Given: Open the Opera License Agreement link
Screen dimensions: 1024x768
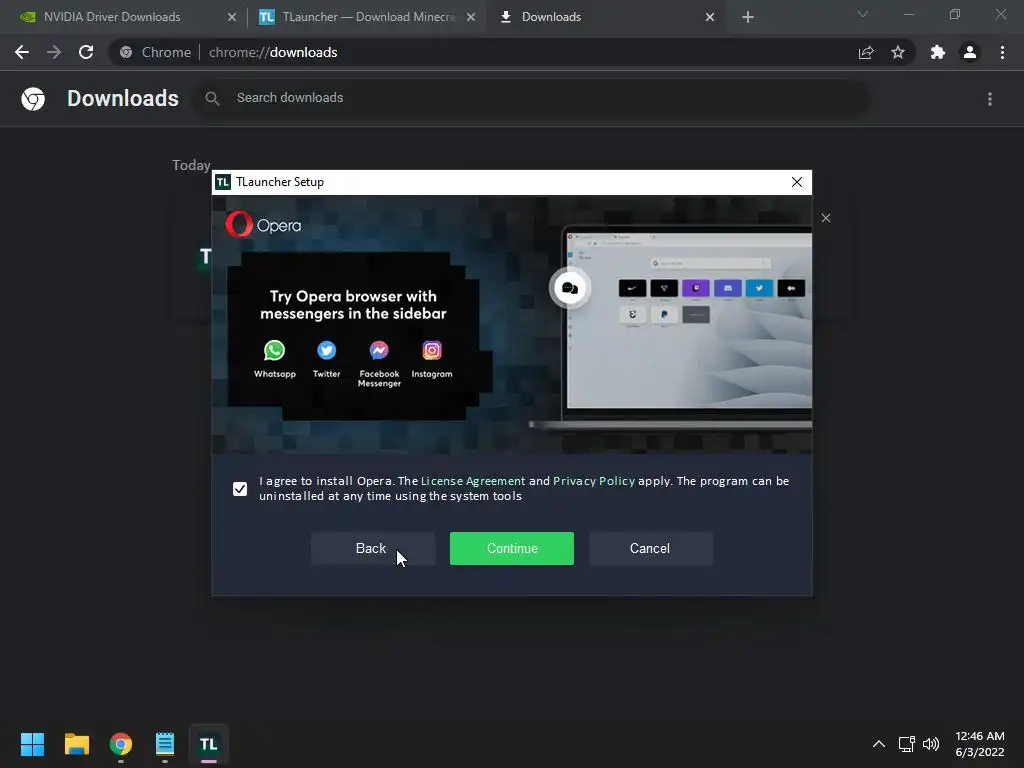Looking at the screenshot, I should point(473,481).
